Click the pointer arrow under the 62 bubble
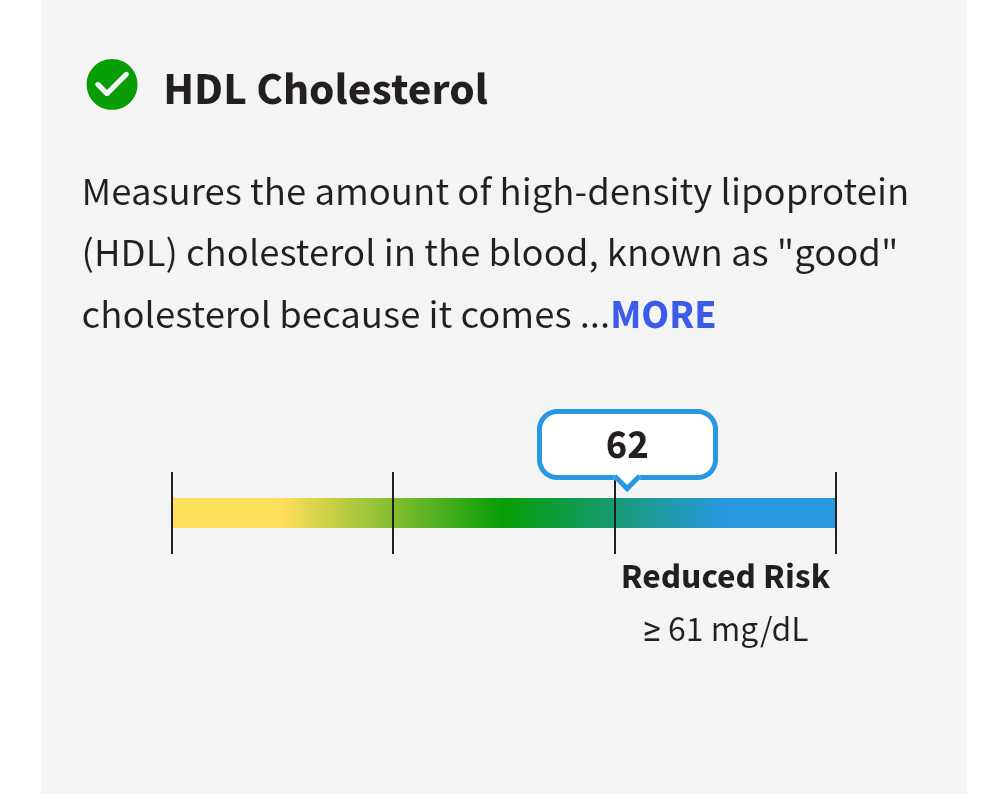Screen dimensions: 1007x807 pos(627,484)
